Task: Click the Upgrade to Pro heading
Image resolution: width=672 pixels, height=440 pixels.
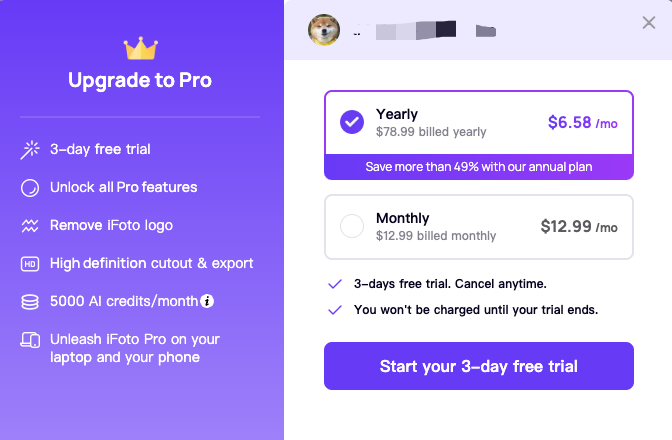Action: click(140, 80)
